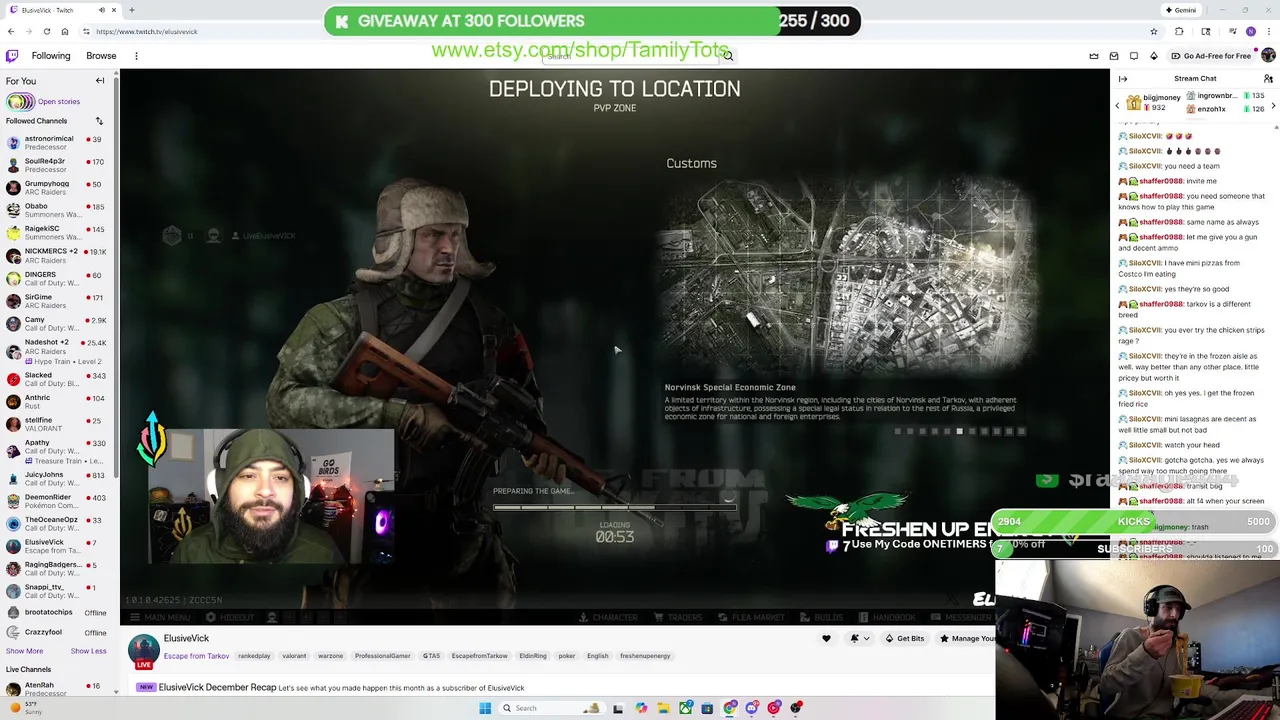Show previous gift leaderboard entry

tap(1117, 105)
